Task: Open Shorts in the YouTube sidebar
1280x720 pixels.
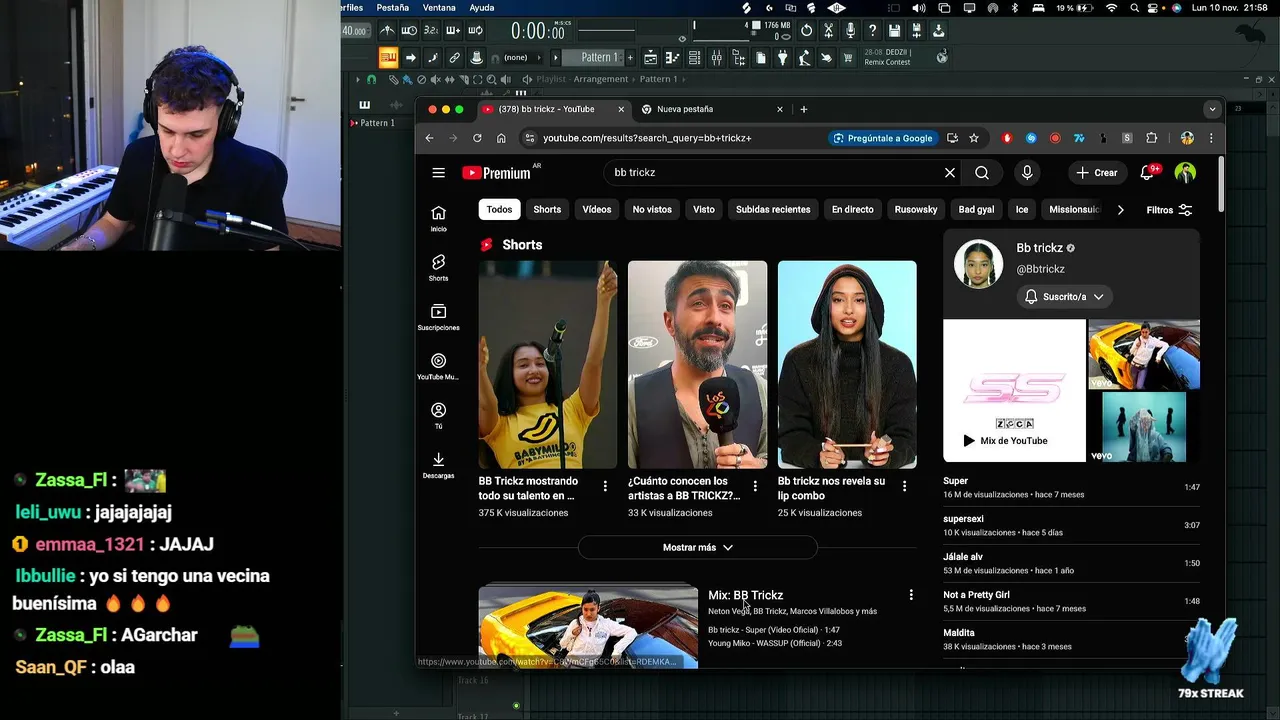Action: (x=438, y=267)
